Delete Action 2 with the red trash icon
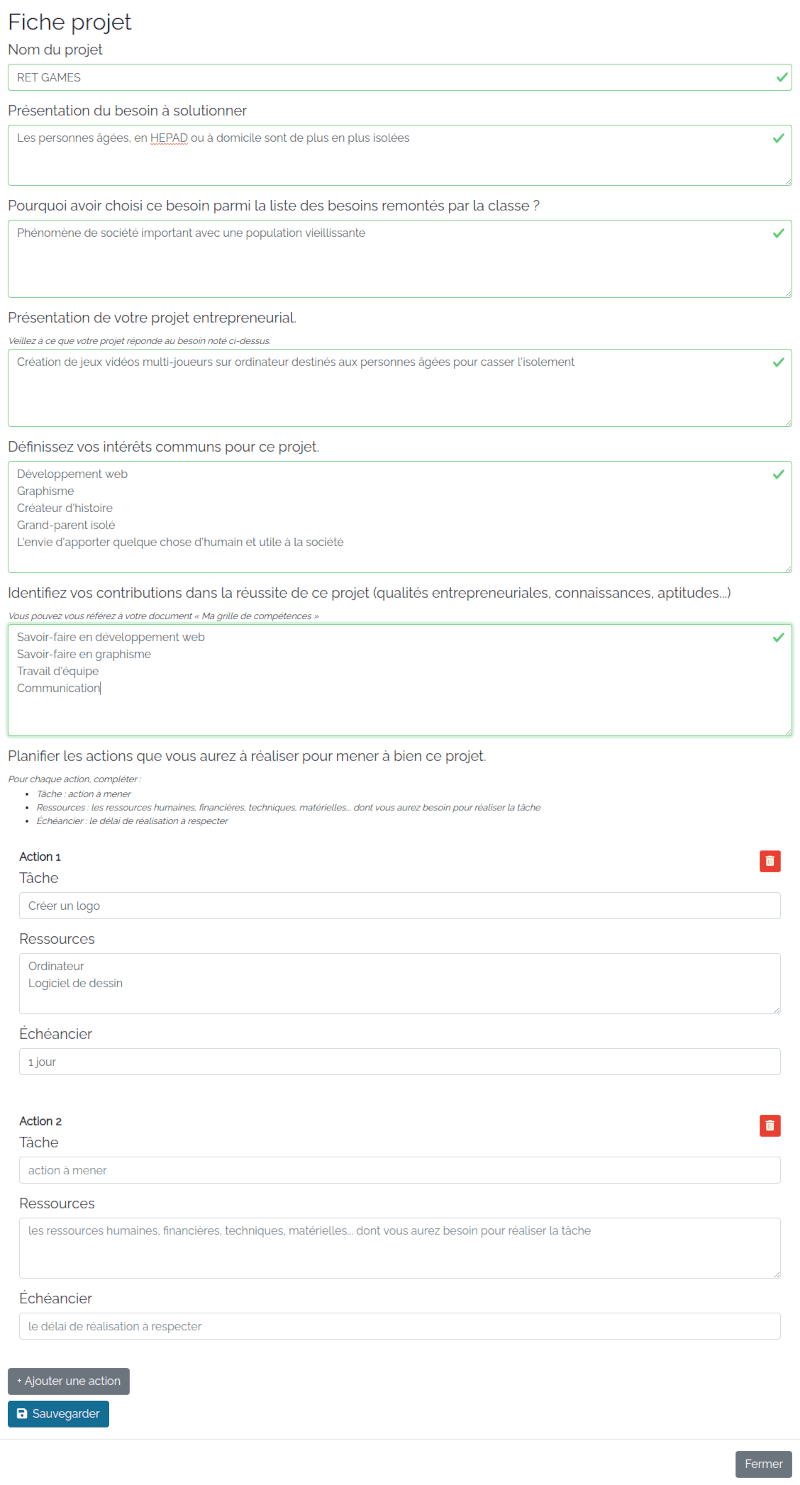The height and width of the screenshot is (1485, 800). [x=770, y=1126]
